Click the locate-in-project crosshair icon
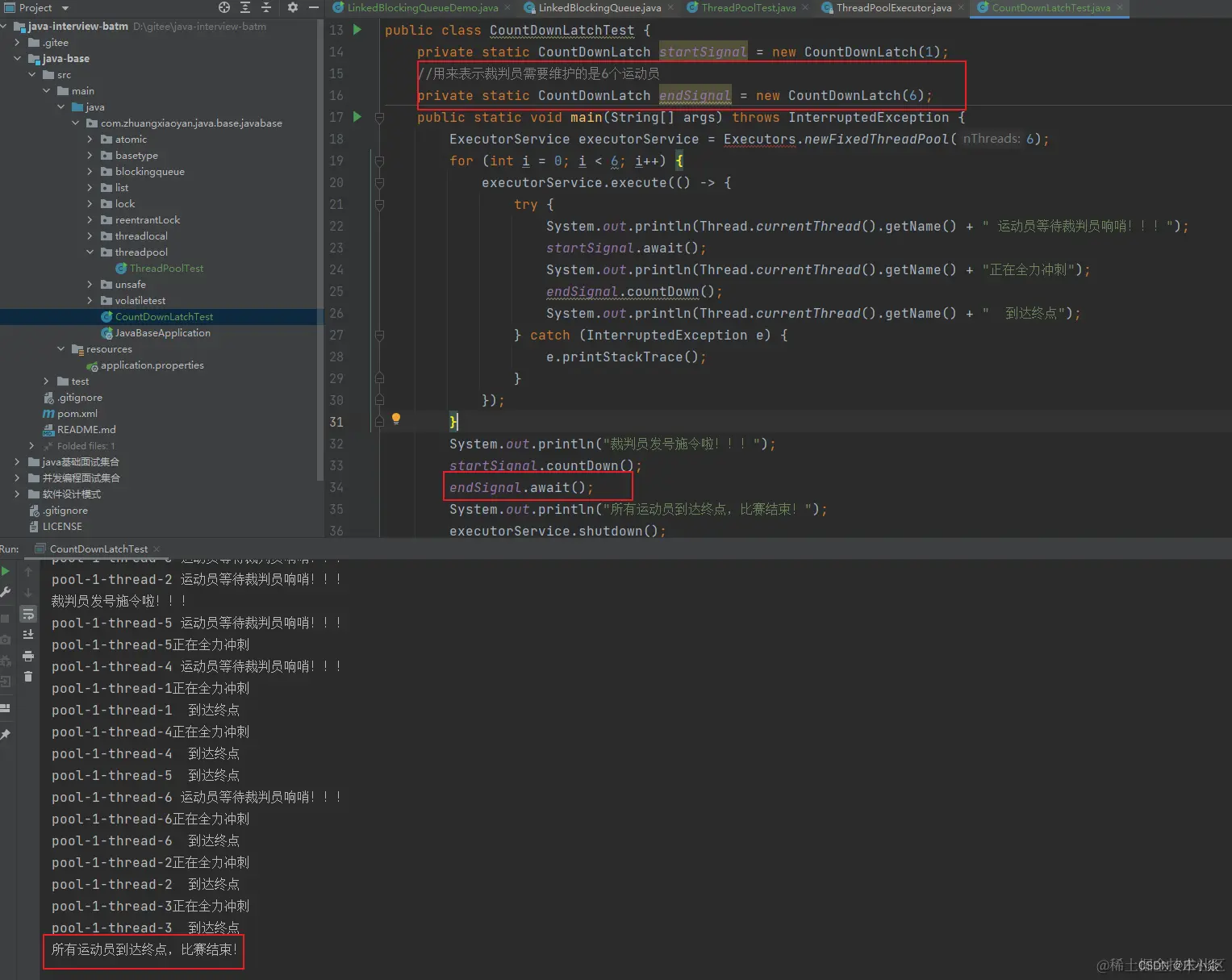 (x=224, y=7)
